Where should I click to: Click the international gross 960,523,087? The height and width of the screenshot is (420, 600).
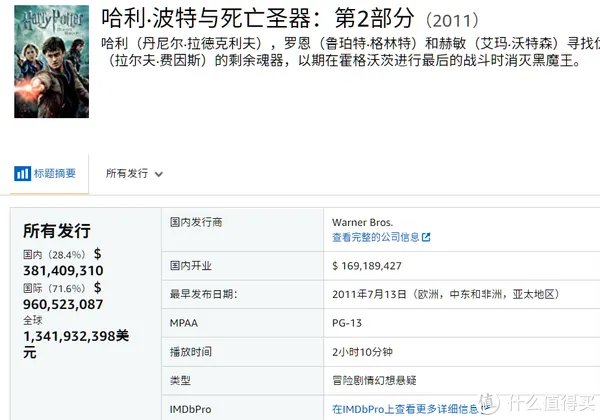63,304
